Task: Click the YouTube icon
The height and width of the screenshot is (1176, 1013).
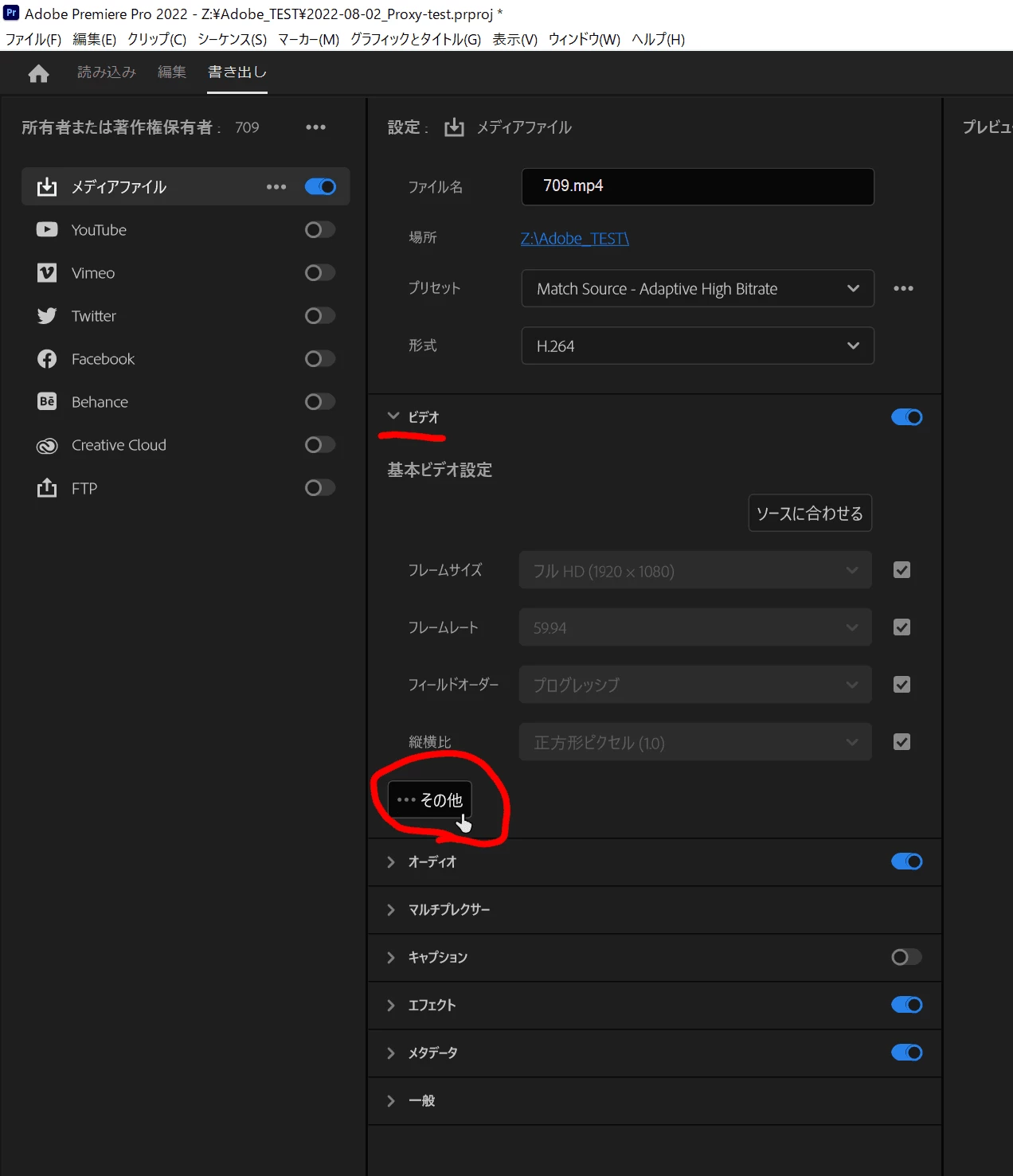Action: (x=47, y=229)
